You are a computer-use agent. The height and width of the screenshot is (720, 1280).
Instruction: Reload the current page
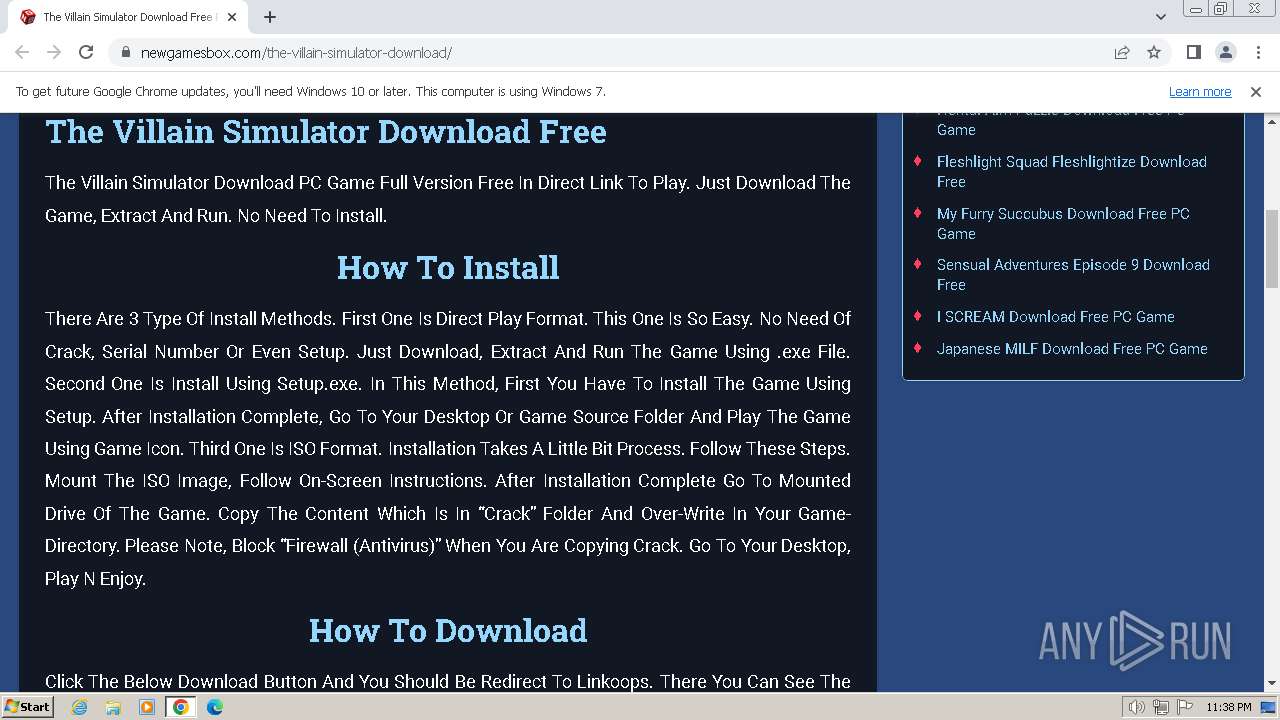click(86, 52)
